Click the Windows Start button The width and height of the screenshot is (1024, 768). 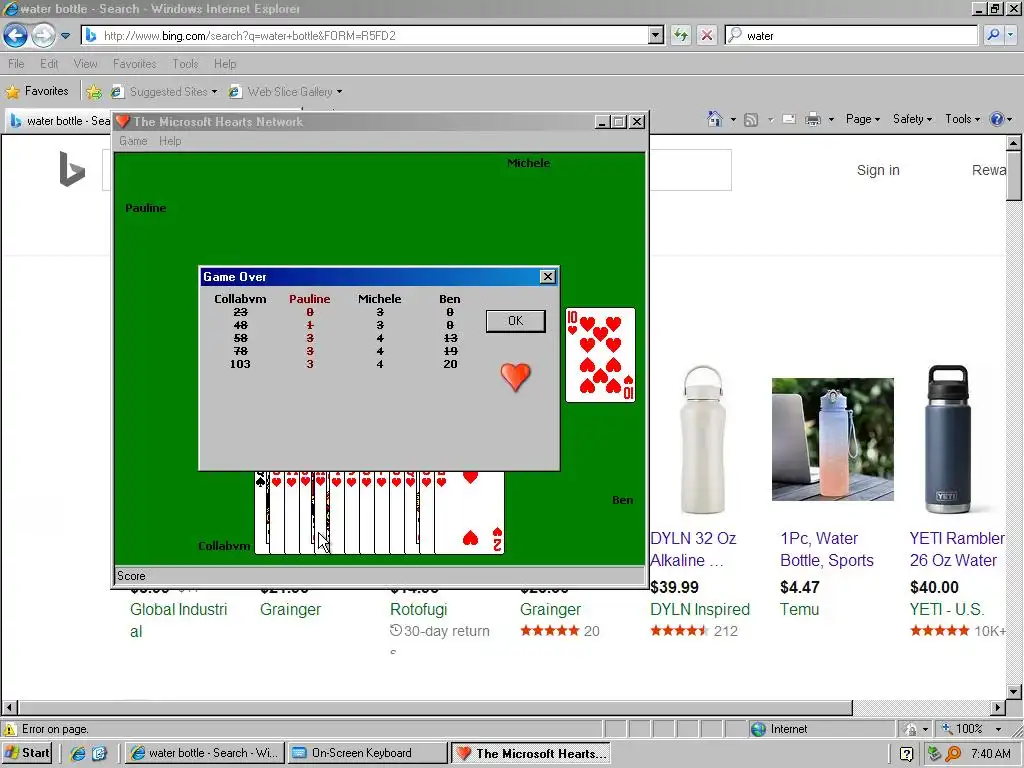coord(27,753)
